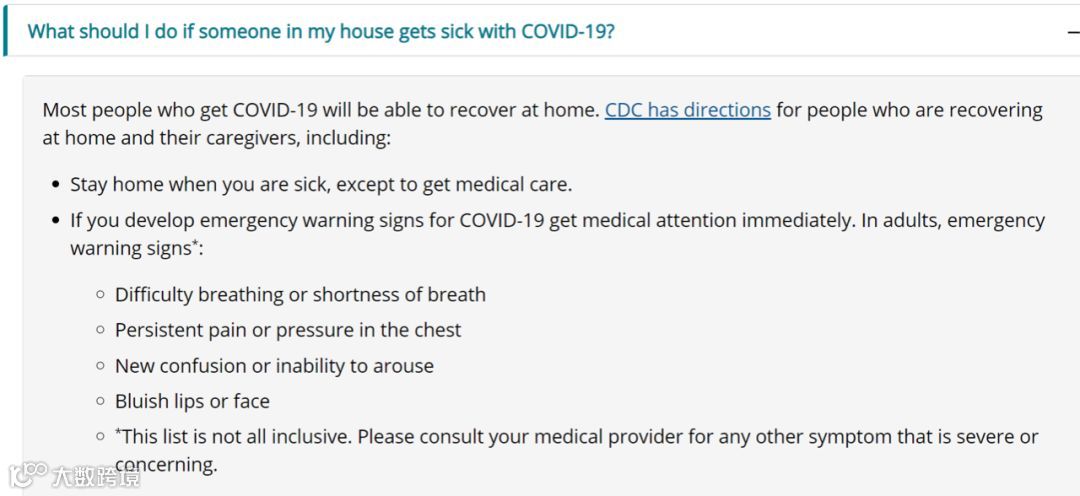Click the 'This list is not all inclusive' note
Image resolution: width=1080 pixels, height=496 pixels.
(577, 450)
